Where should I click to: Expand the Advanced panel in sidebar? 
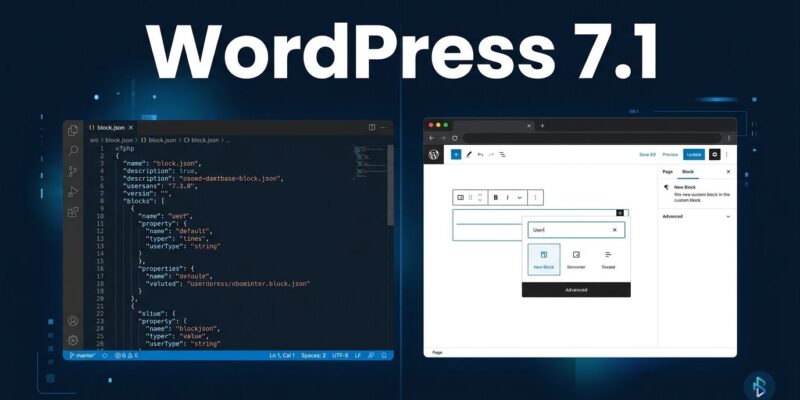696,216
